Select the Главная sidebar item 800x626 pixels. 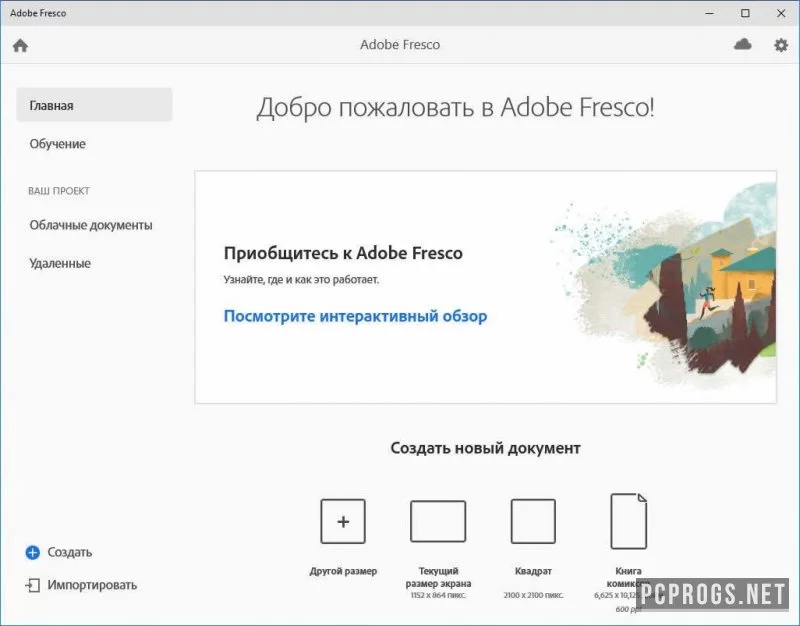(94, 105)
